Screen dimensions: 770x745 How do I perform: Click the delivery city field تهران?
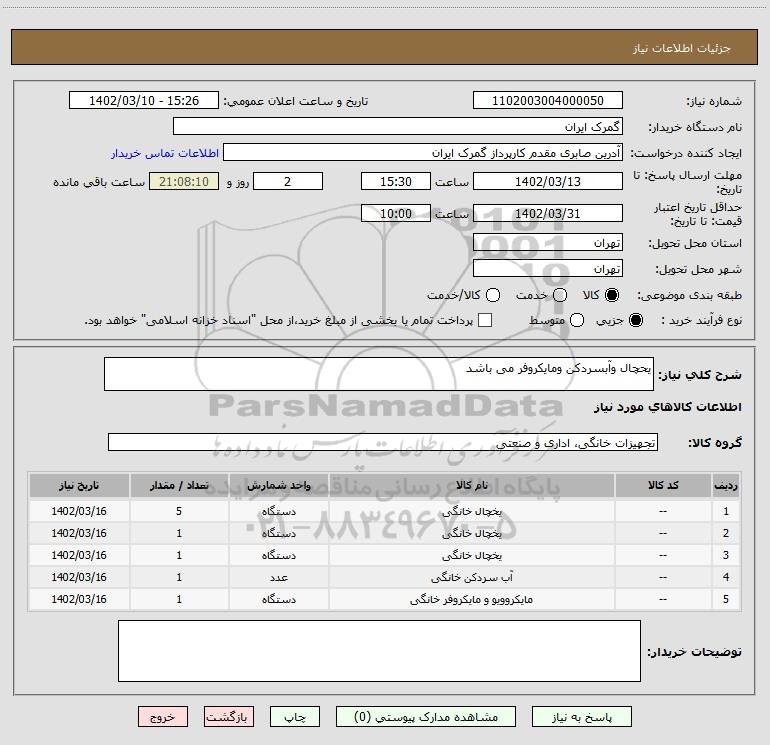548,269
